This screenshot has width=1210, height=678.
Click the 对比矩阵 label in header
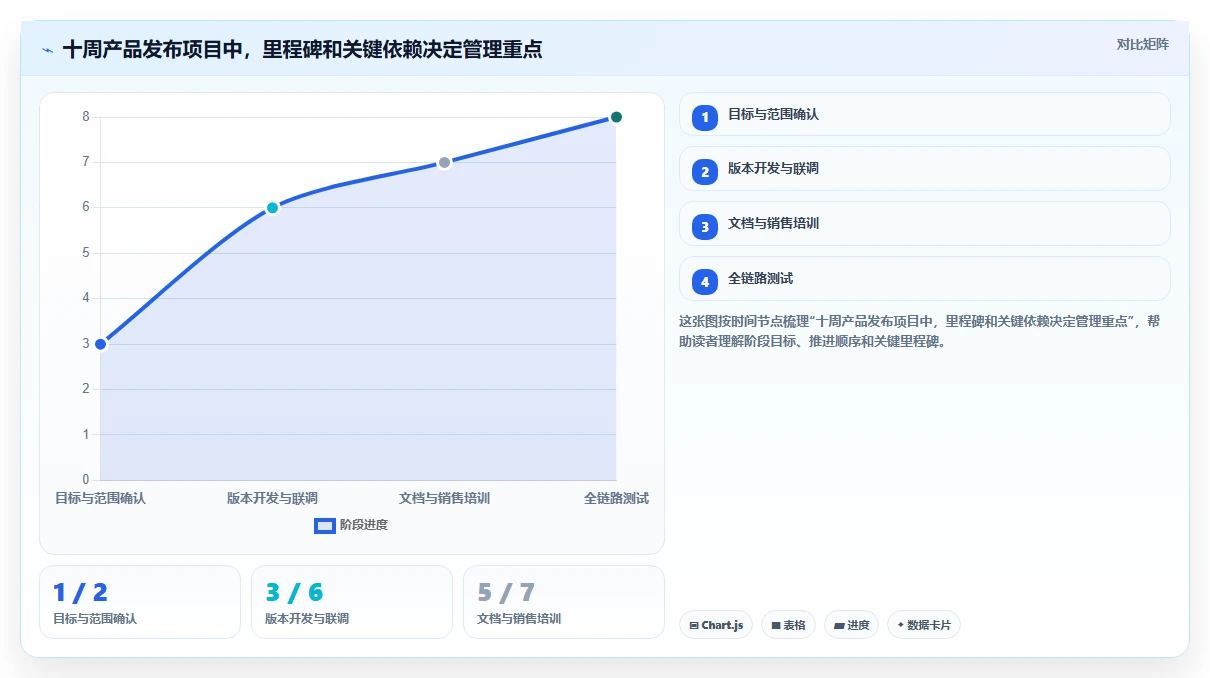[1143, 44]
